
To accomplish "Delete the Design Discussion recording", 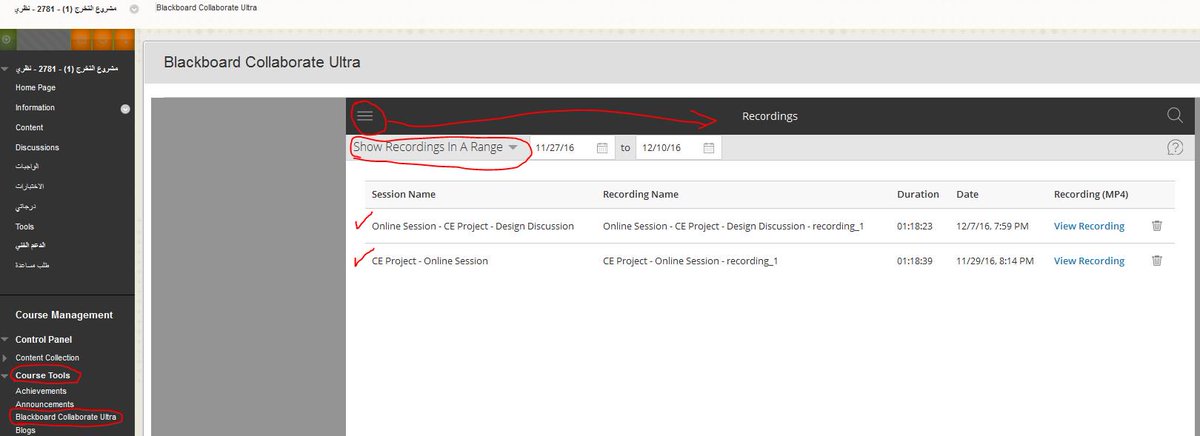I will pyautogui.click(x=1157, y=226).
